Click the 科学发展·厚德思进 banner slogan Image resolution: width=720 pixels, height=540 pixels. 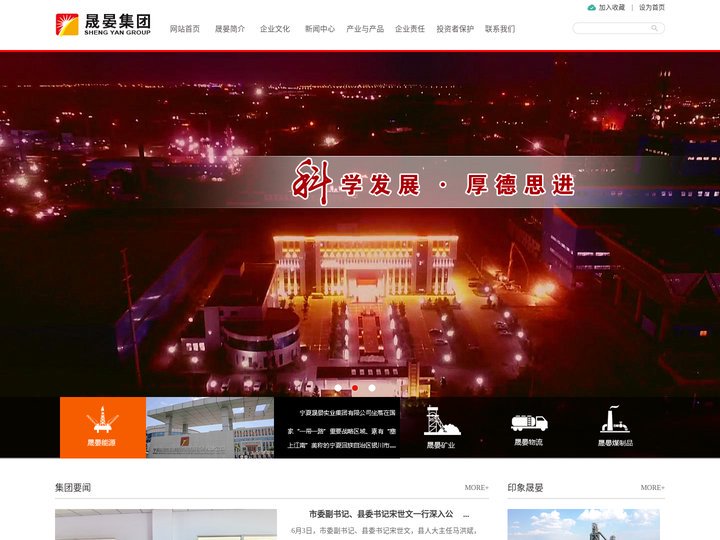(x=433, y=183)
